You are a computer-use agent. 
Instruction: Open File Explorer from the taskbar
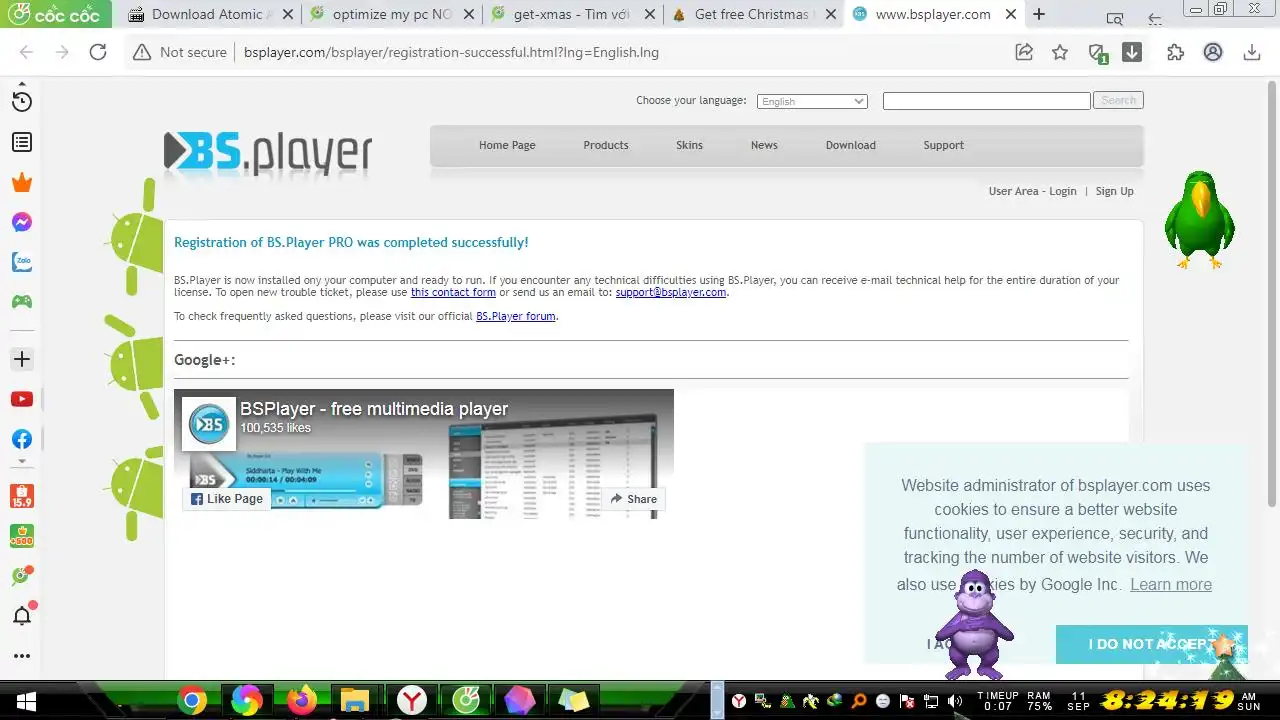coord(355,701)
